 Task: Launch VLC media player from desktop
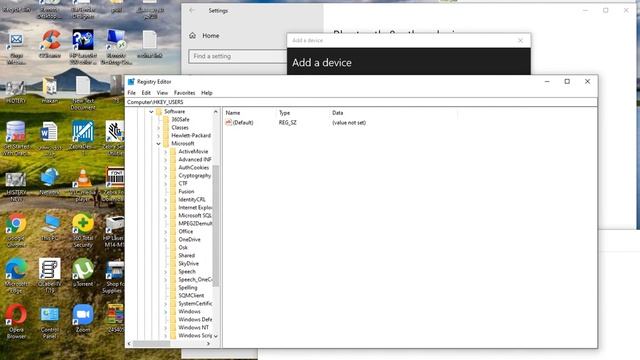coord(83,185)
